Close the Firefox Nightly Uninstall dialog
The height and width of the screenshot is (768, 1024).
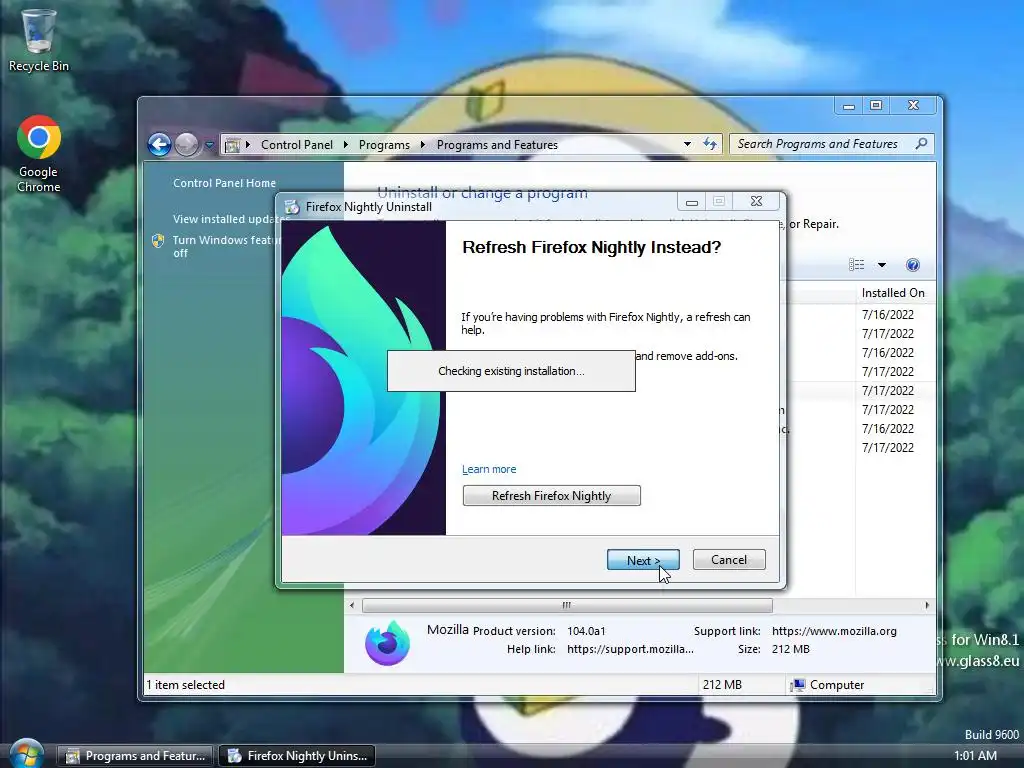(x=756, y=201)
